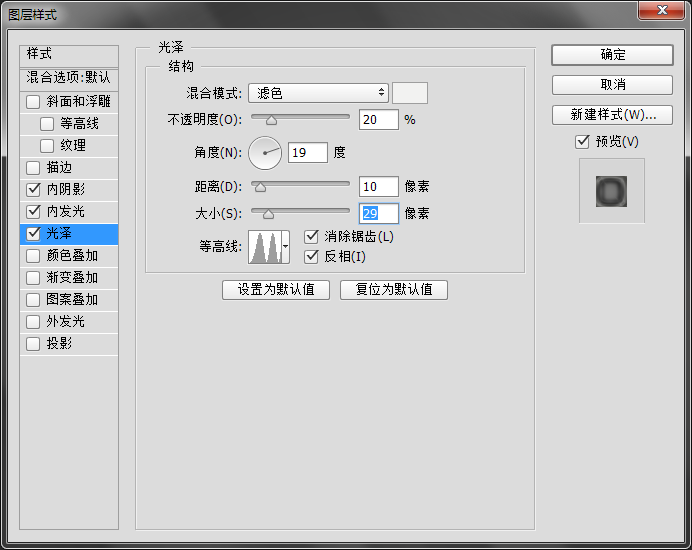Select the 内发光 style row label
The image size is (692, 550).
coord(66,211)
